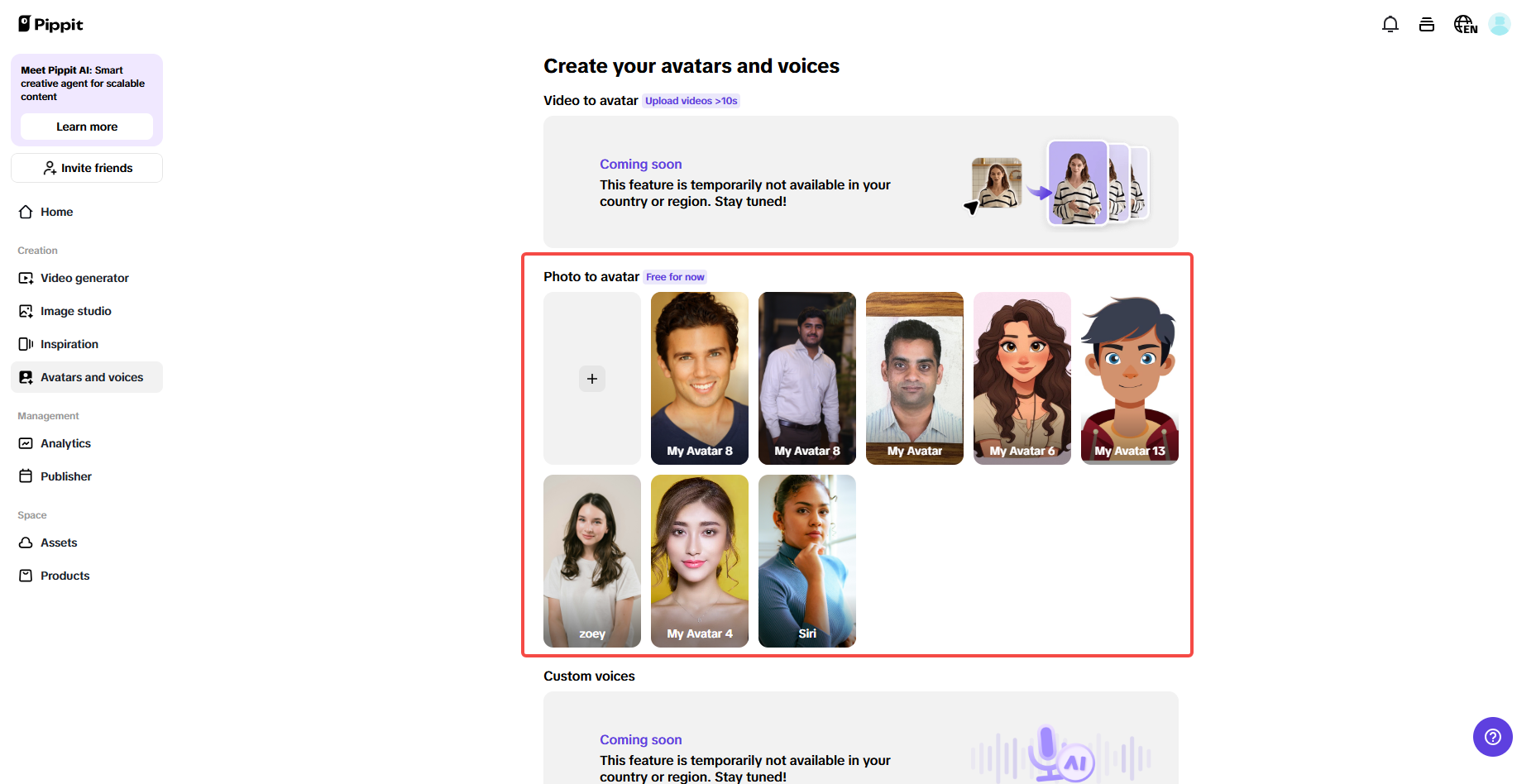The image size is (1536, 784).
Task: Click the Video generator icon
Action: [26, 278]
